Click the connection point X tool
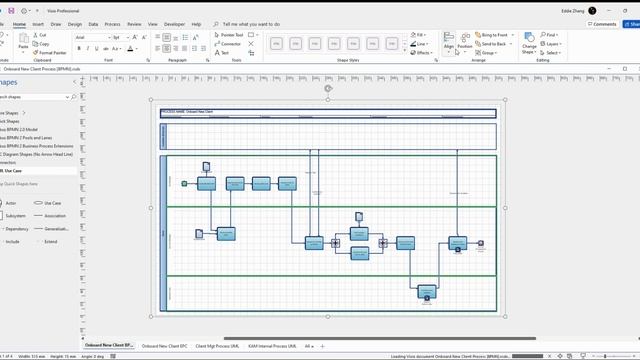 click(251, 44)
